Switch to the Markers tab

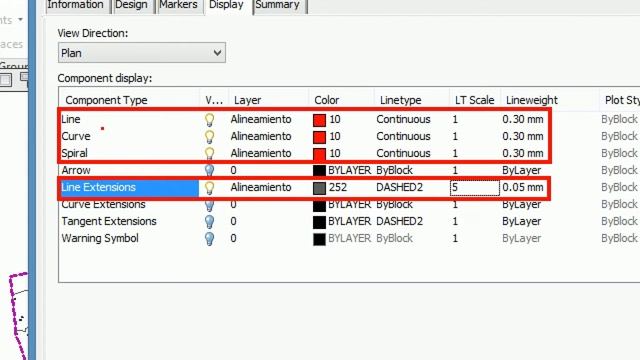point(178,5)
